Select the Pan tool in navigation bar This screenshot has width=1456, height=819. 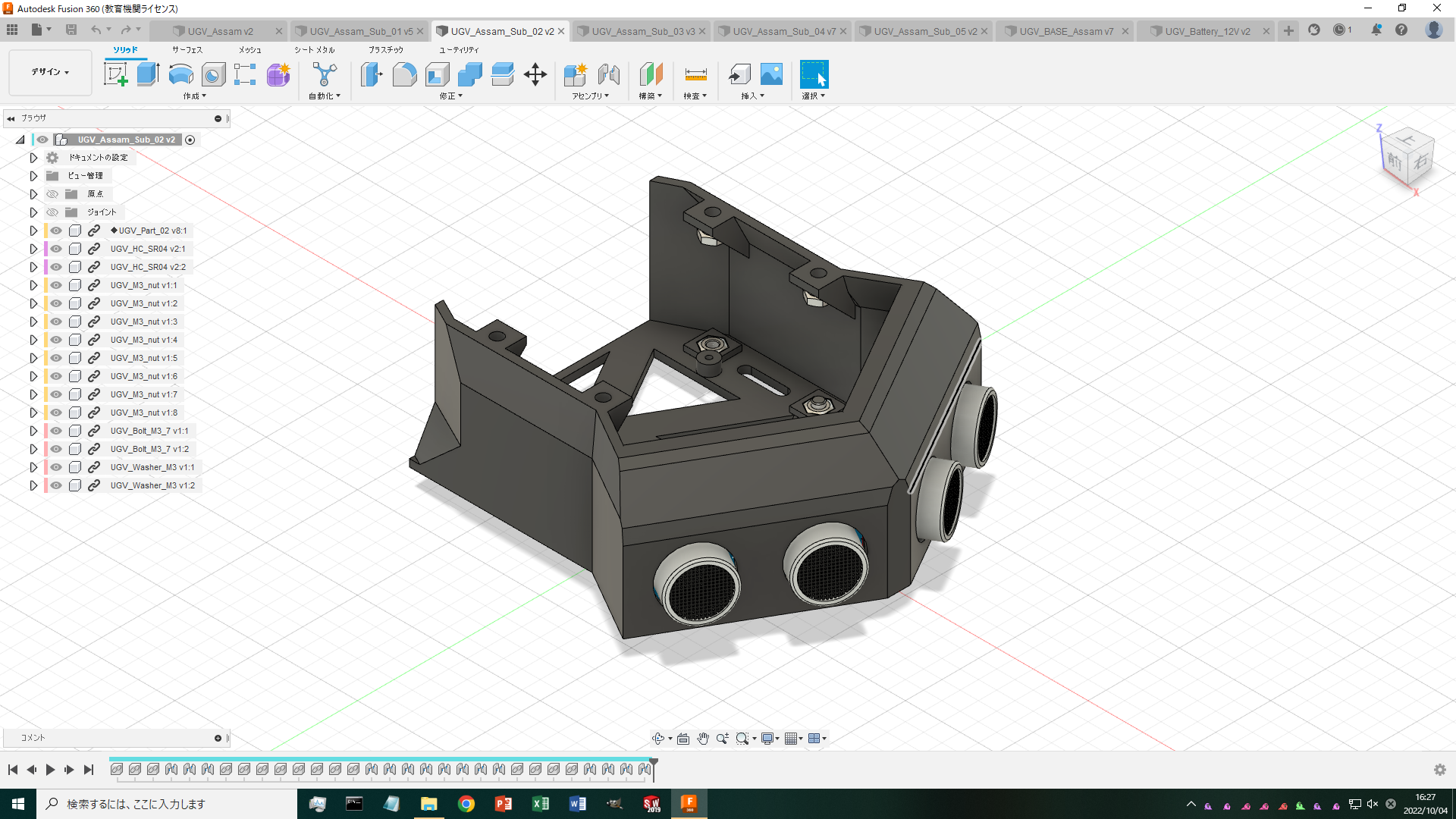702,738
